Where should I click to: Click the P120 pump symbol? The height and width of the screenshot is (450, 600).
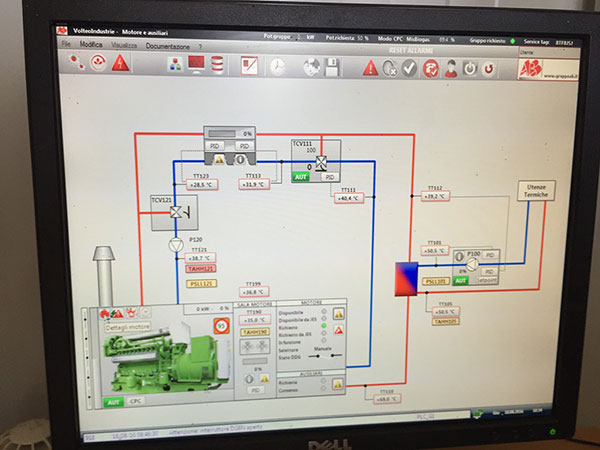pyautogui.click(x=175, y=243)
